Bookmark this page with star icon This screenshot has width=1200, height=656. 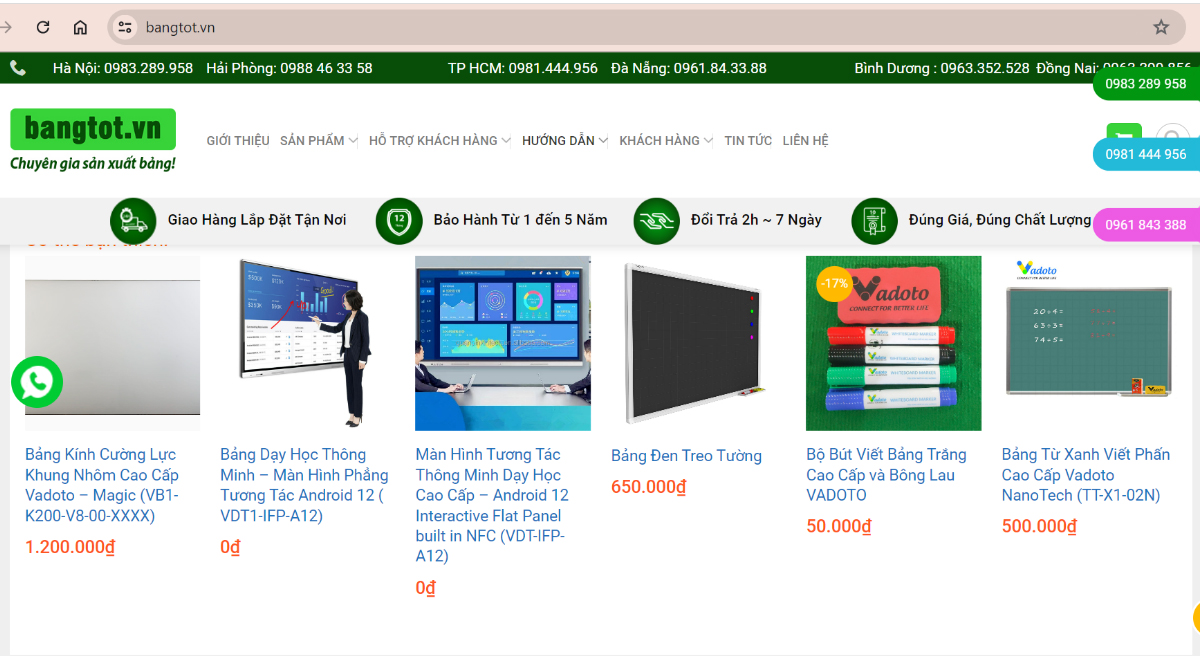click(1160, 27)
